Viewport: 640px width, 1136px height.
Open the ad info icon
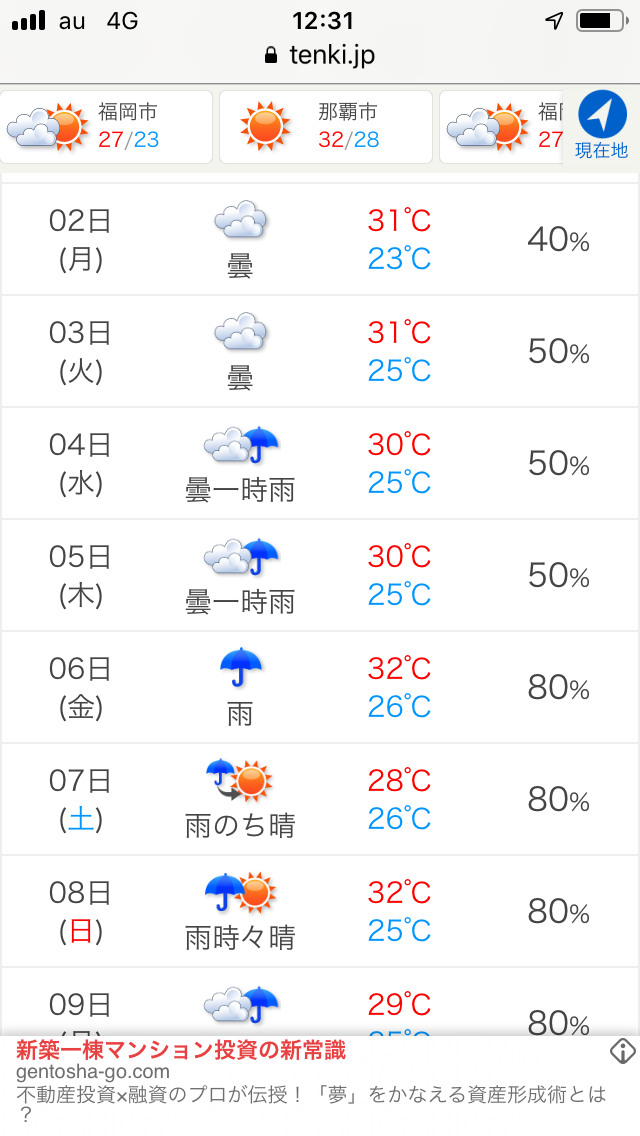pyautogui.click(x=623, y=1051)
